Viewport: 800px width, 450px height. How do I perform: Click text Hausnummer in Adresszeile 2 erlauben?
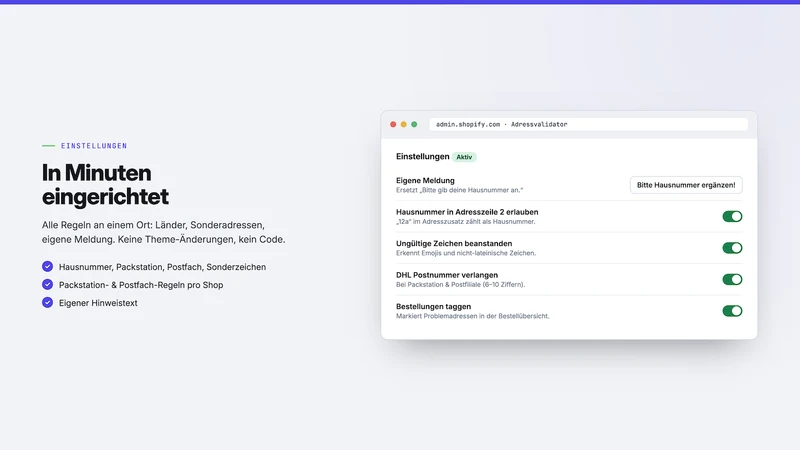click(x=467, y=212)
